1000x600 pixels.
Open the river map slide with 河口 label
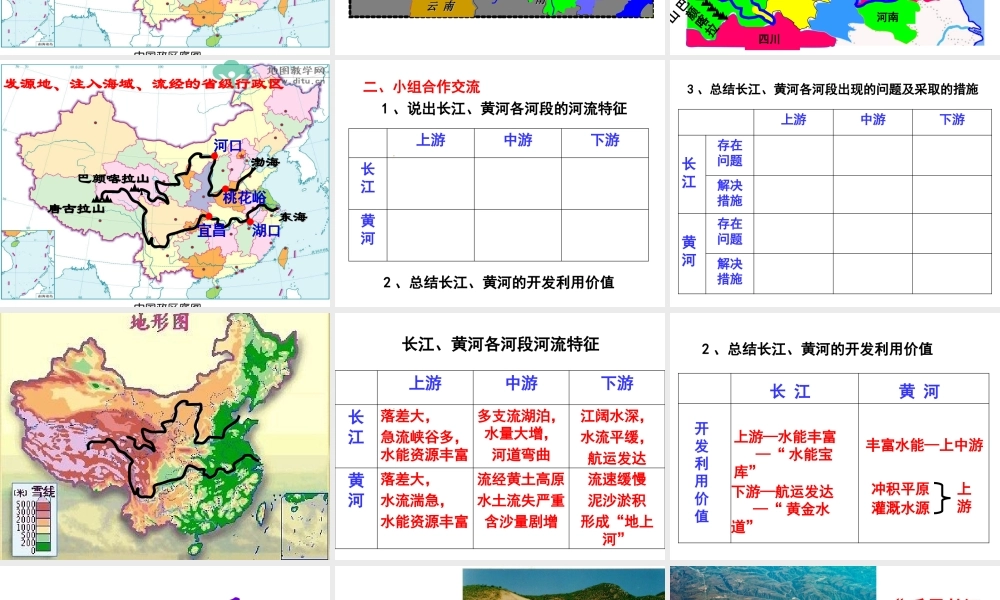[x=165, y=183]
